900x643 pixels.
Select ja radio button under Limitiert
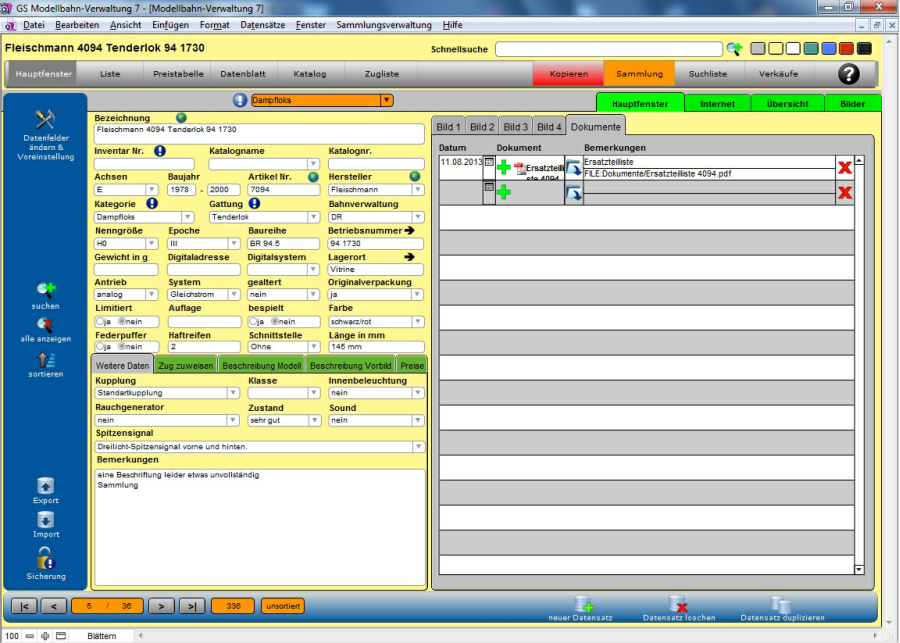(100, 322)
